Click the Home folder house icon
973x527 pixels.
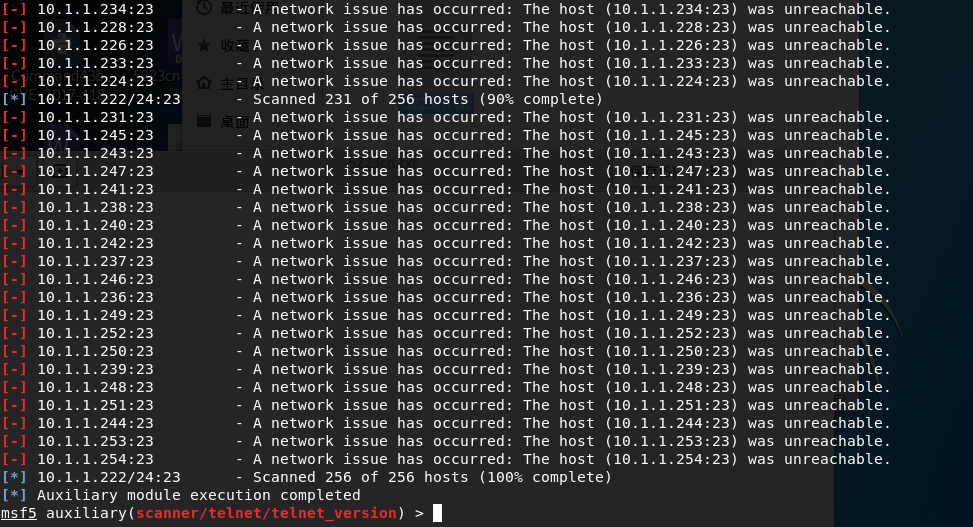coord(204,83)
